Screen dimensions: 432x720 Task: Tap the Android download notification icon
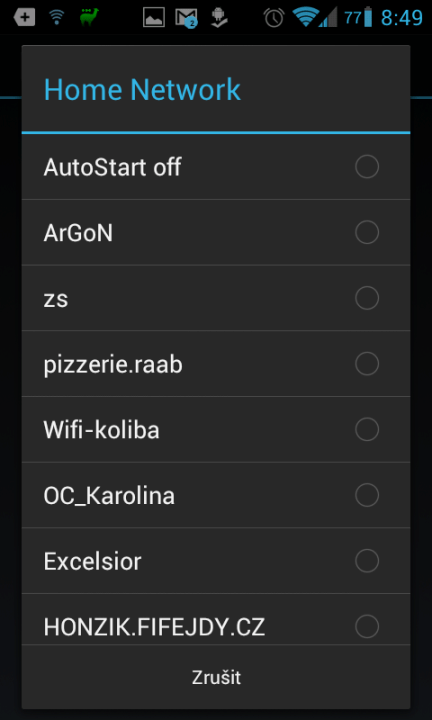(219, 18)
